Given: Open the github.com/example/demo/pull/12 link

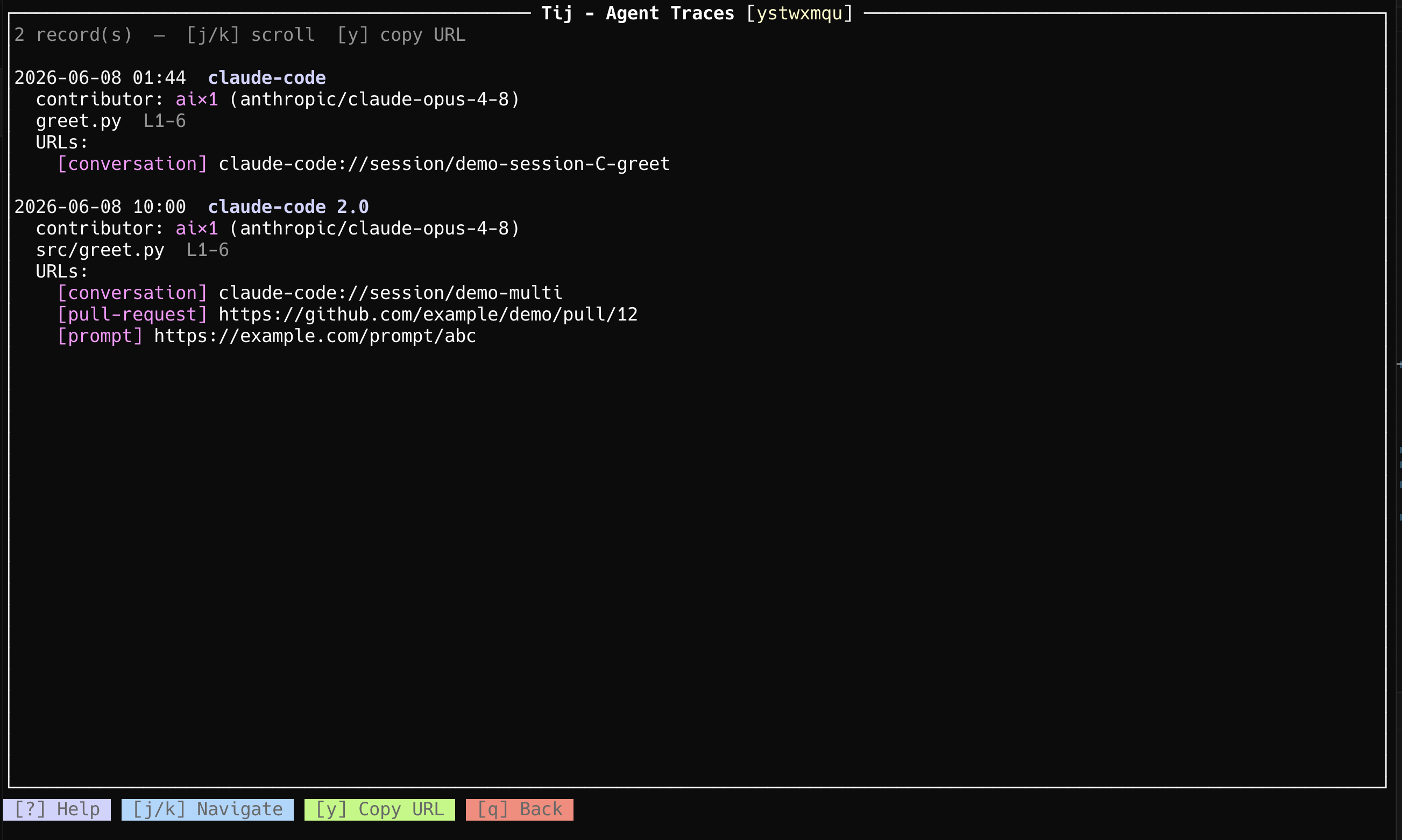Looking at the screenshot, I should coord(428,315).
